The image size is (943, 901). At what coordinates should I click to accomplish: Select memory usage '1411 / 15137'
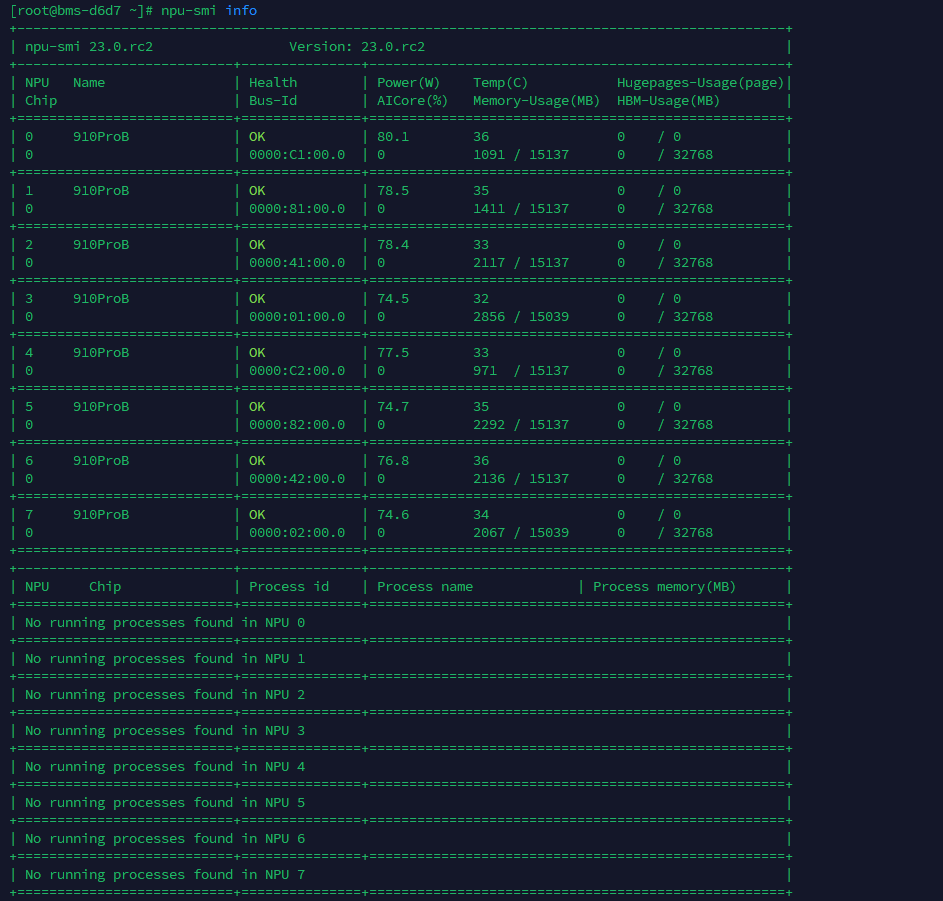click(521, 209)
